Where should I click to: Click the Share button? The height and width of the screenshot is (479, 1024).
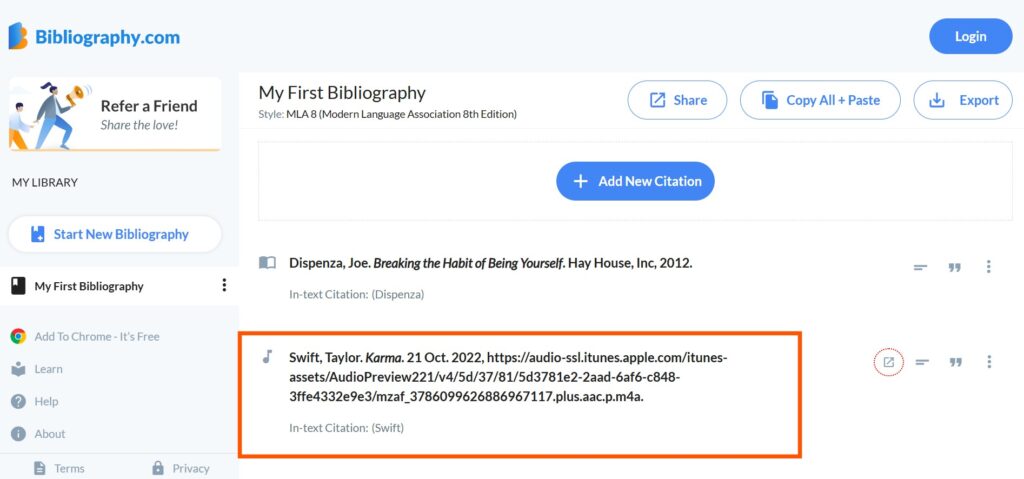tap(677, 100)
